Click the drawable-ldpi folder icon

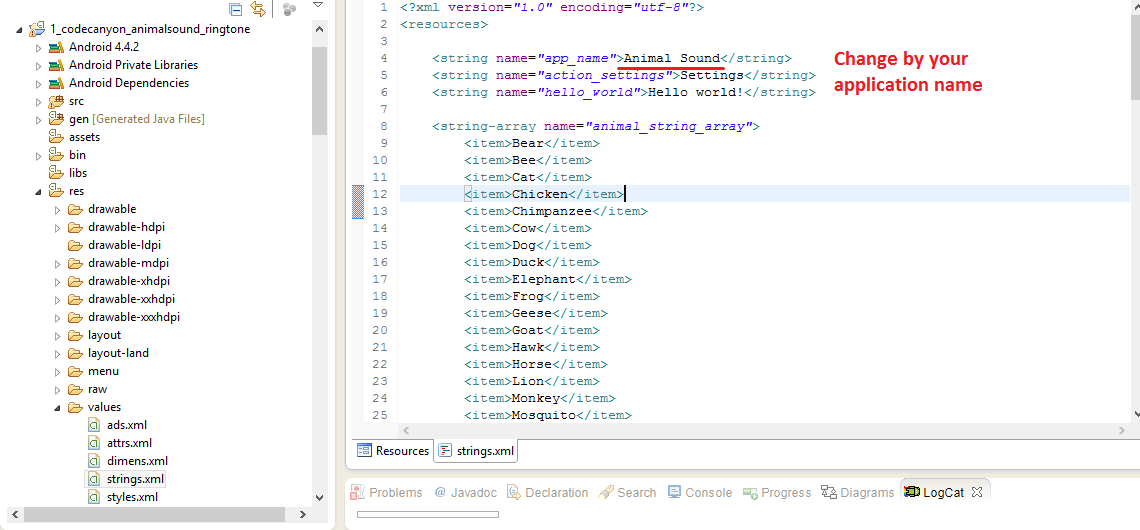click(x=76, y=245)
